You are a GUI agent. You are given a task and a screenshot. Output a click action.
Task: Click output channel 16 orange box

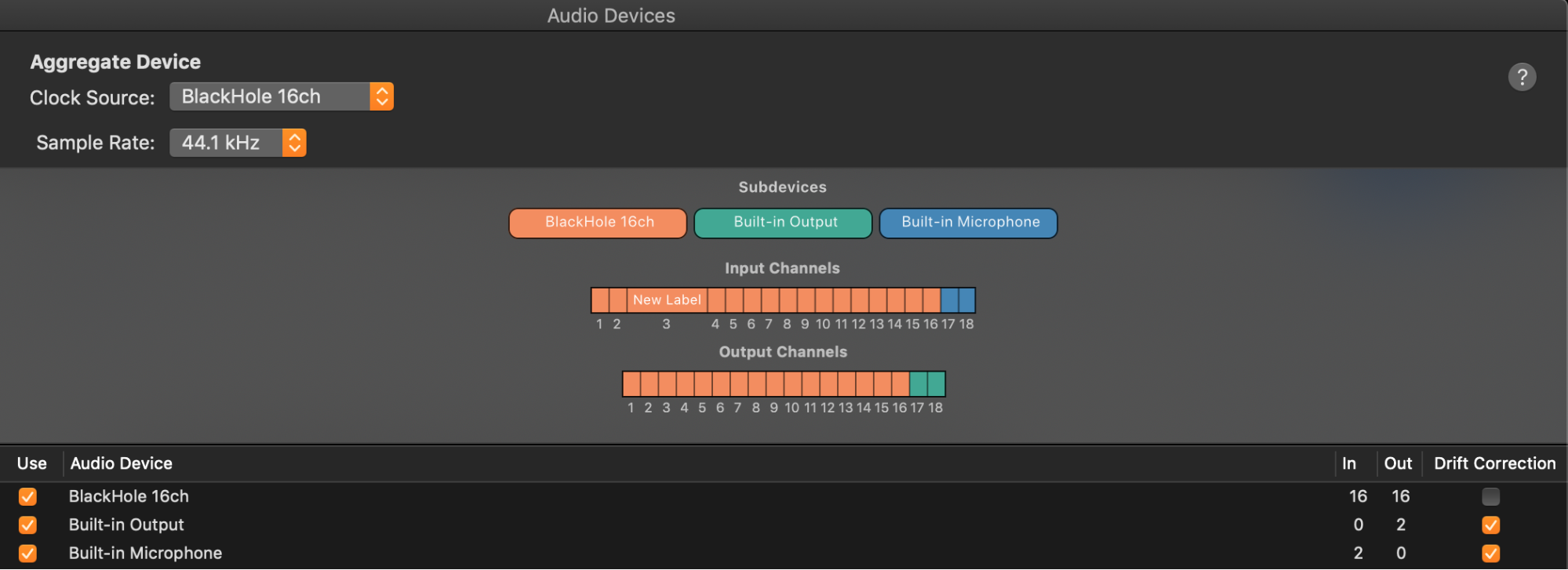click(900, 384)
